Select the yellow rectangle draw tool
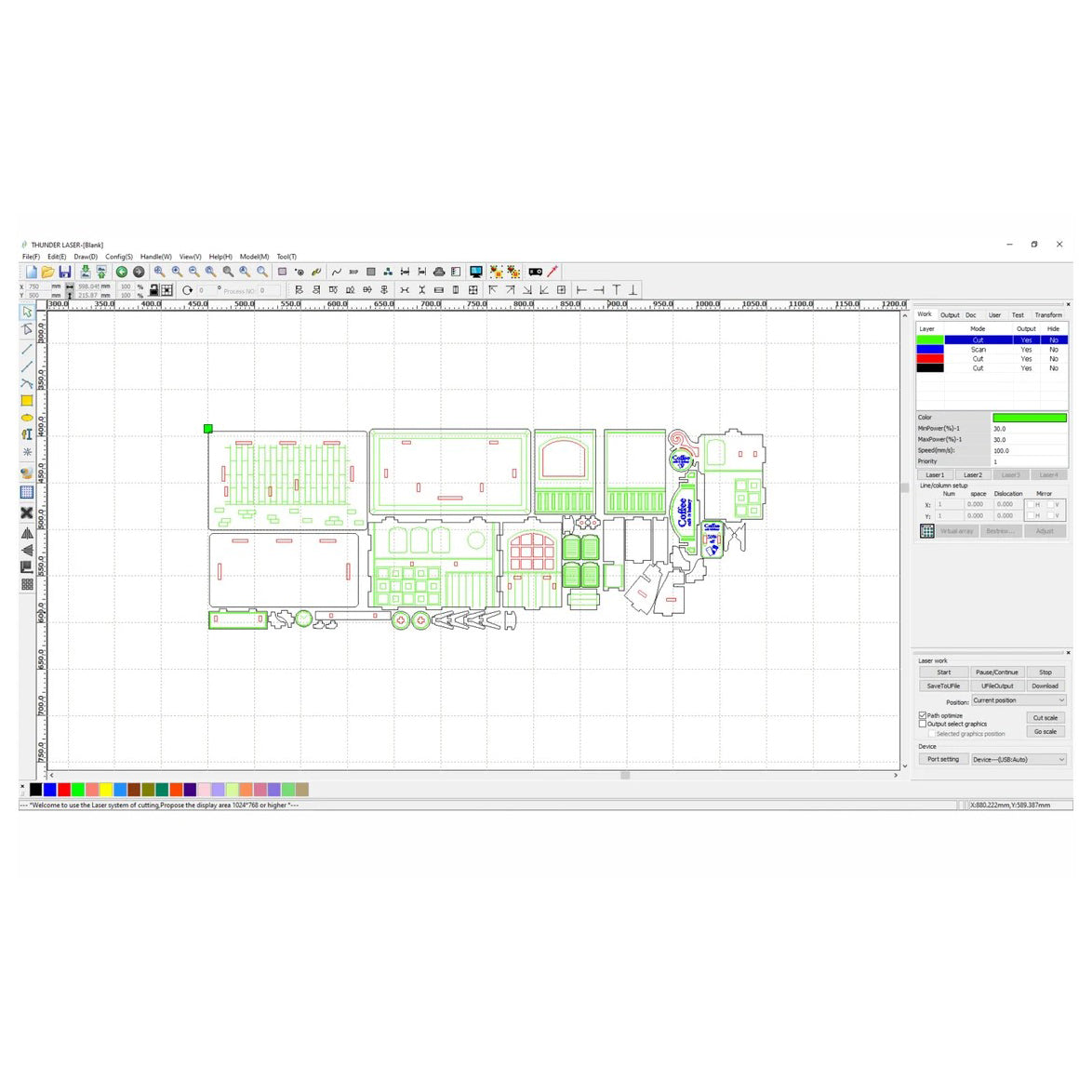This screenshot has height=1092, width=1092. coord(27,400)
